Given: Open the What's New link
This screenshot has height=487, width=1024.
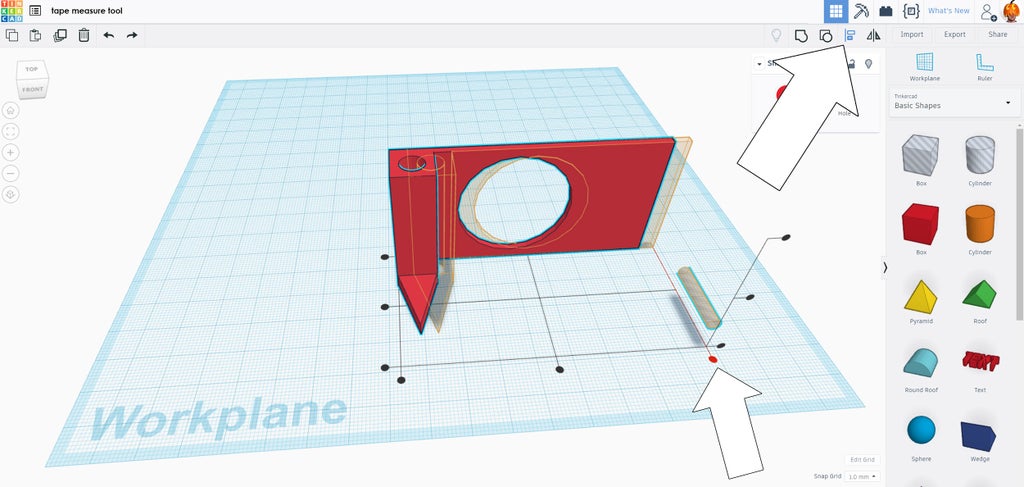Looking at the screenshot, I should (948, 11).
